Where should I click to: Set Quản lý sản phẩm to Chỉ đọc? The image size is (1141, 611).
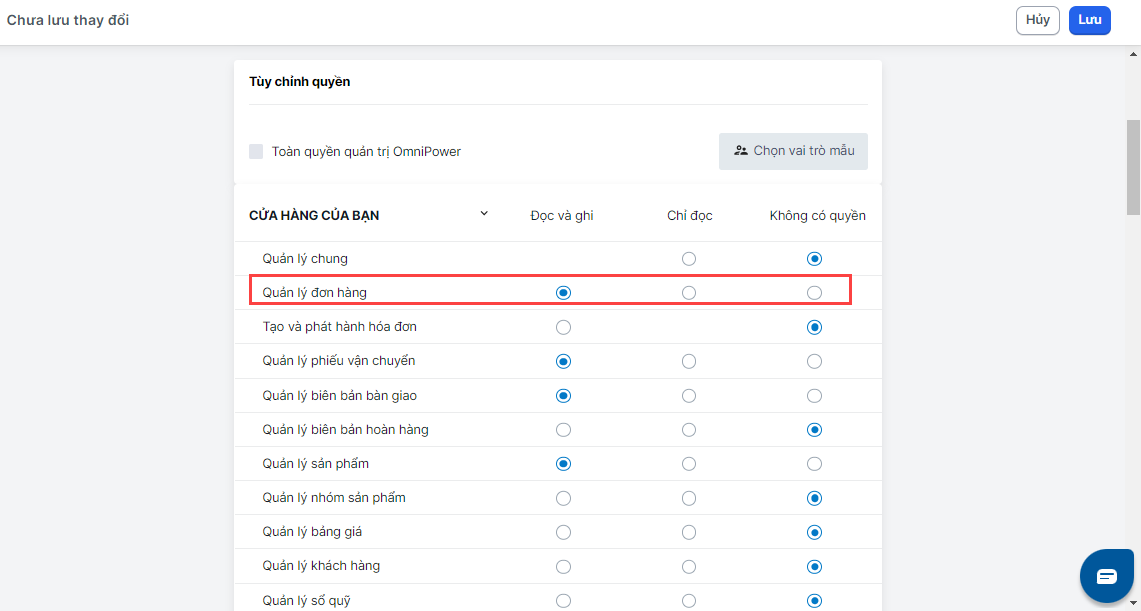tap(689, 464)
